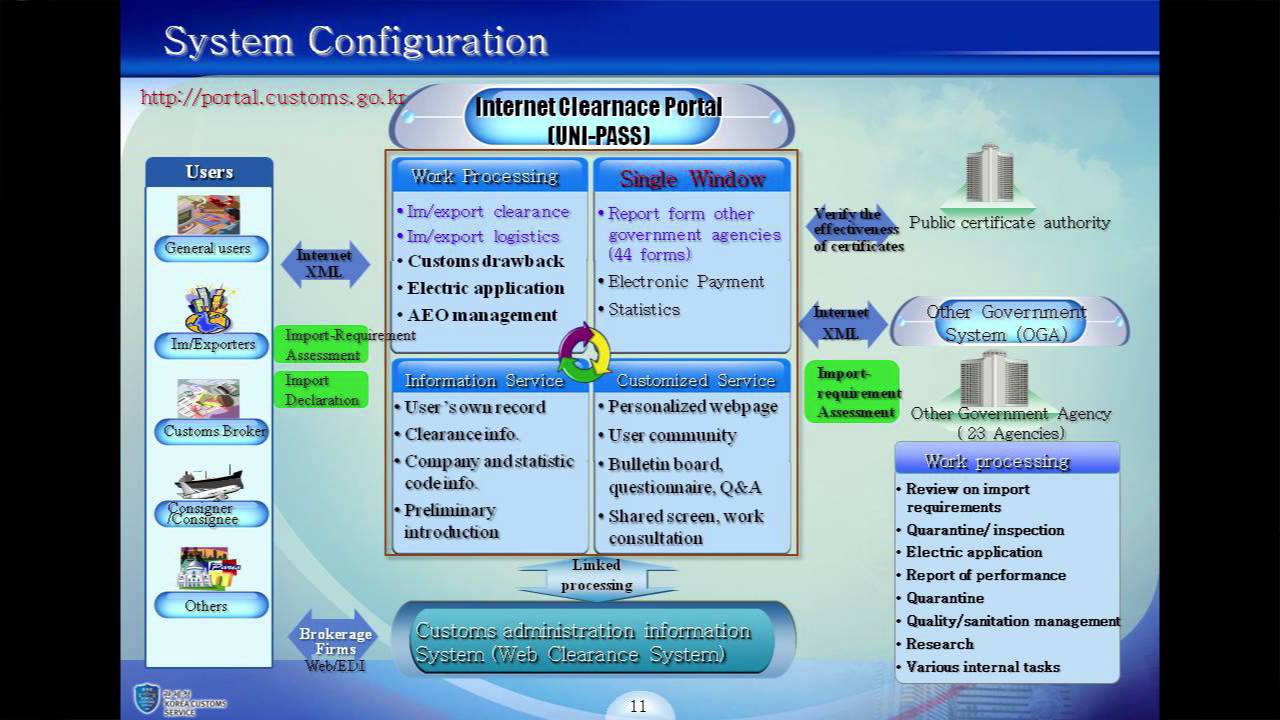Click the Linked processing arrow
Screen dimensions: 1280x720
pyautogui.click(x=596, y=577)
